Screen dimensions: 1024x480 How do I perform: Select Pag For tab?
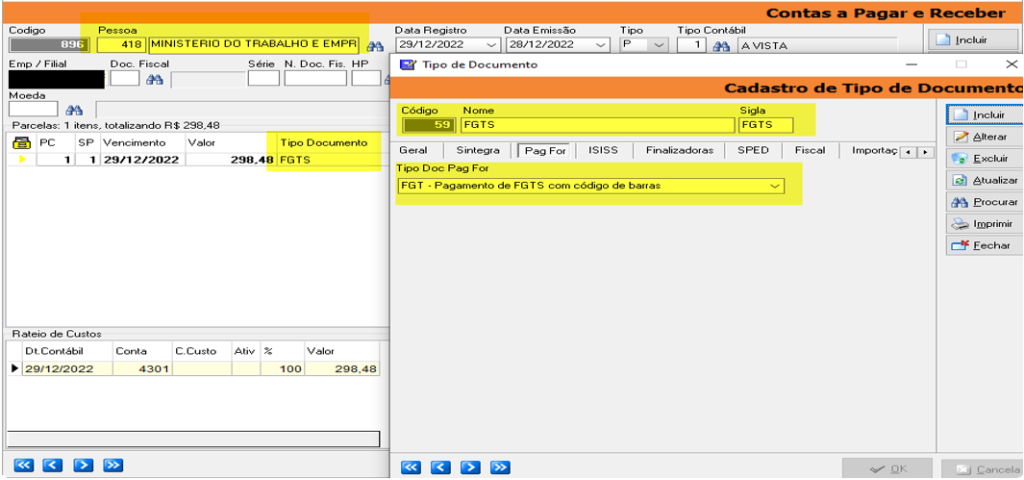click(x=546, y=151)
